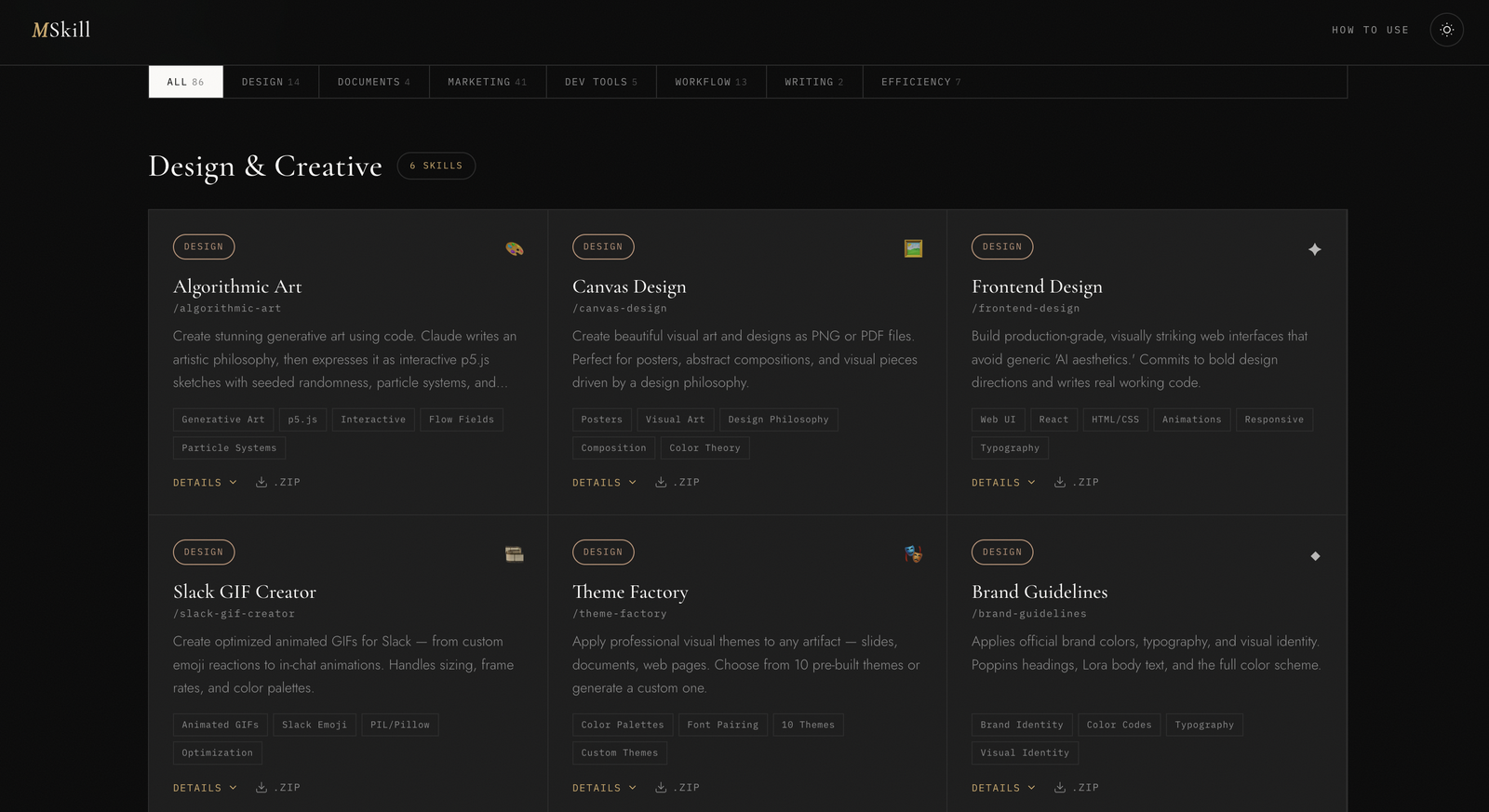Click the Slack GIF Creator clapperboard icon
1489x812 pixels.
(x=514, y=554)
